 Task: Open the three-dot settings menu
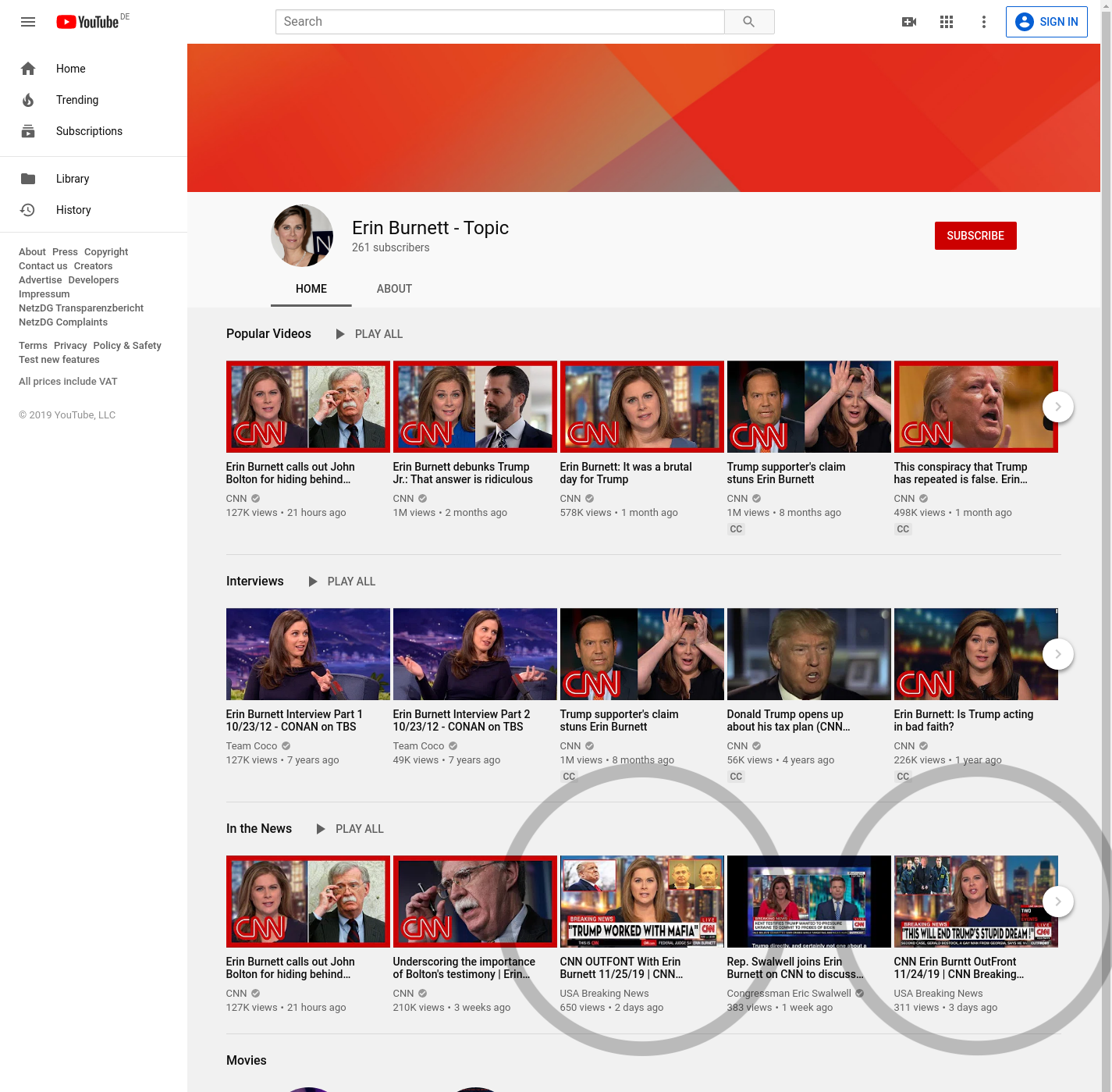click(x=984, y=22)
